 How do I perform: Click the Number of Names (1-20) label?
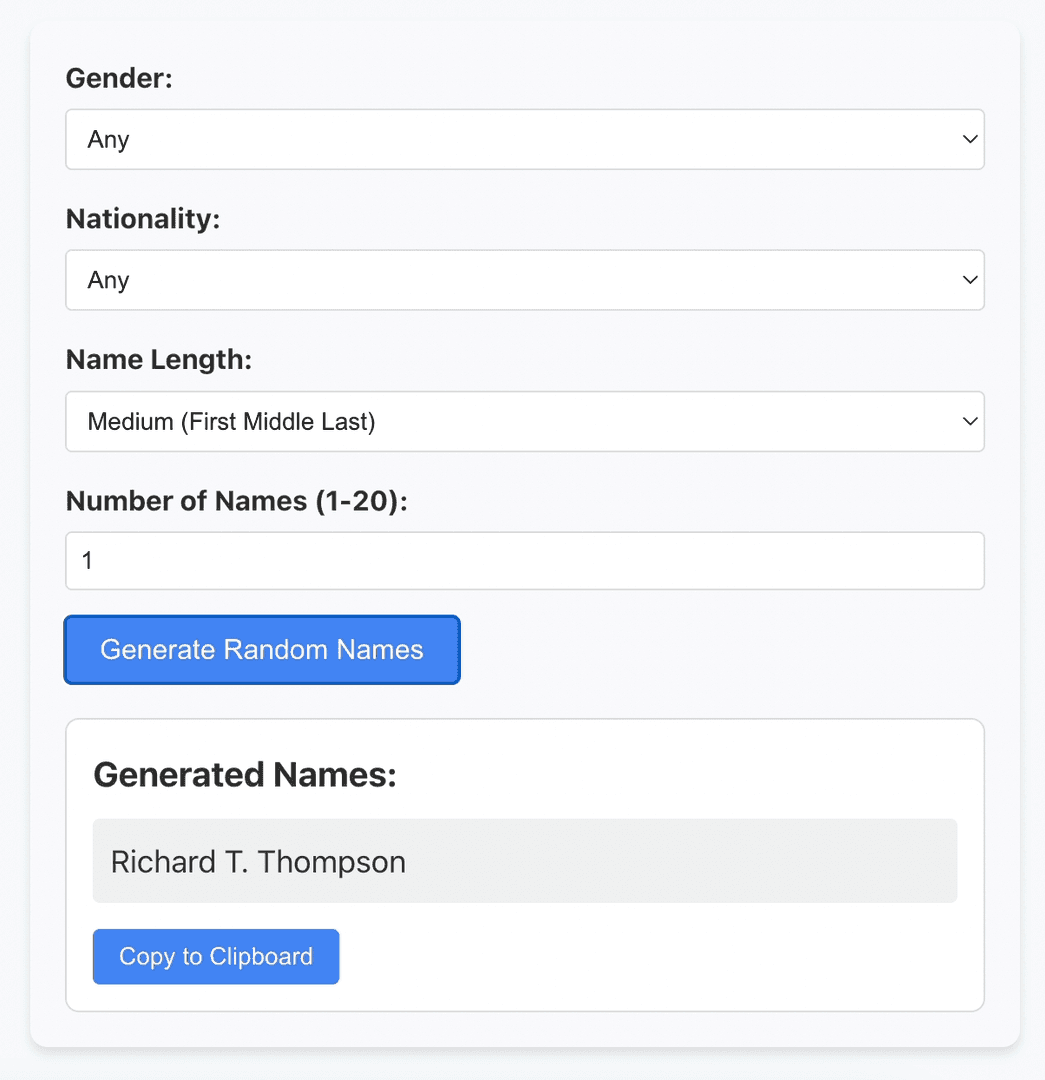(x=237, y=501)
